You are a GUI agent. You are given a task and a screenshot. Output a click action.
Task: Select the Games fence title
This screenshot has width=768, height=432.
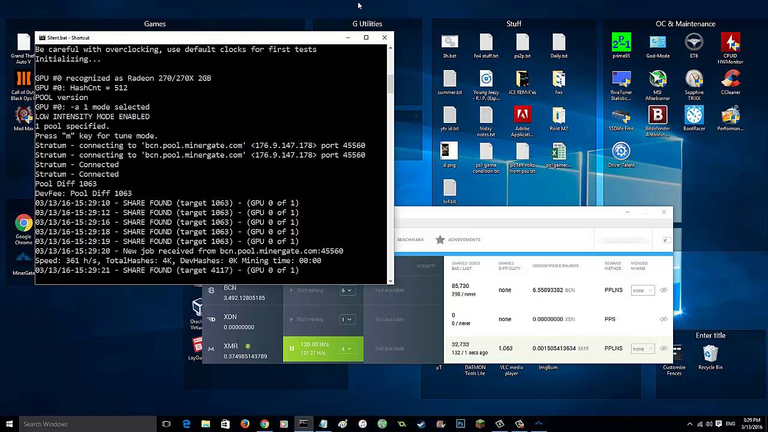[155, 24]
